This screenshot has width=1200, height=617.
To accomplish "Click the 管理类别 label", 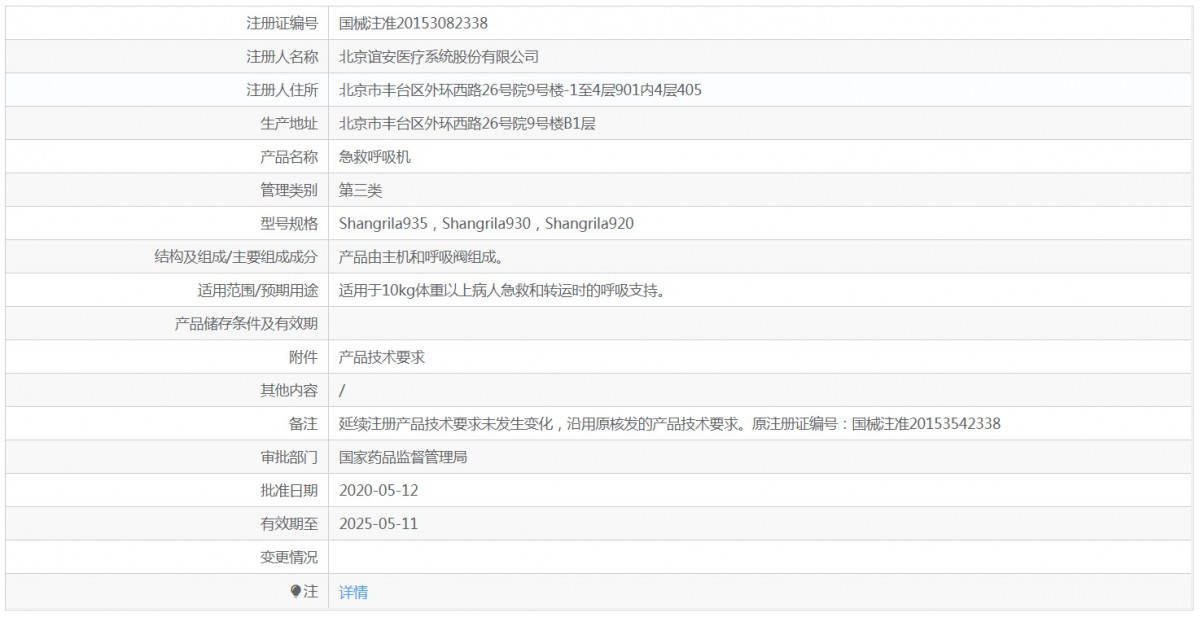I will point(289,190).
